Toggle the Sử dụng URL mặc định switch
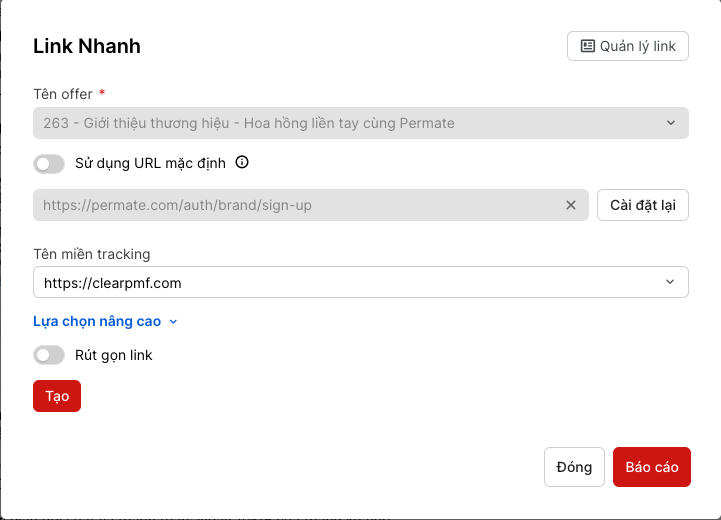Viewport: 721px width, 520px height. (x=49, y=164)
